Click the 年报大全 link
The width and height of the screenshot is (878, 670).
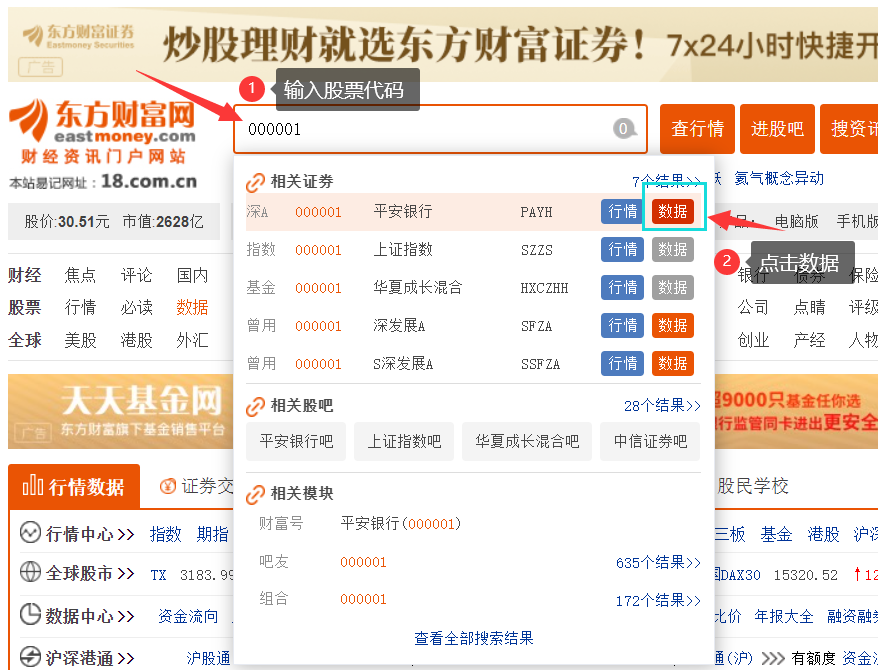(783, 616)
